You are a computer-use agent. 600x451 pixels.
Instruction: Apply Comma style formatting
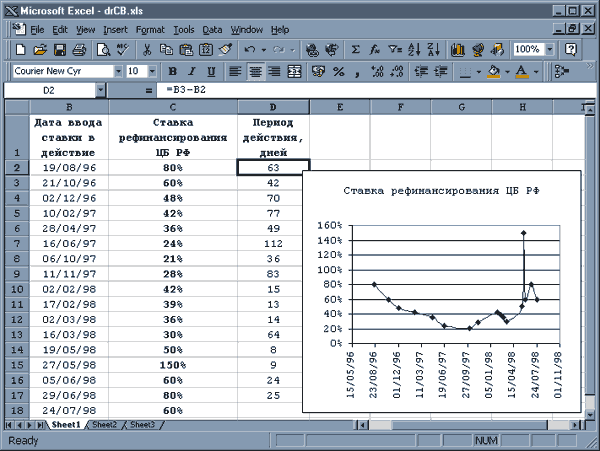[357, 71]
